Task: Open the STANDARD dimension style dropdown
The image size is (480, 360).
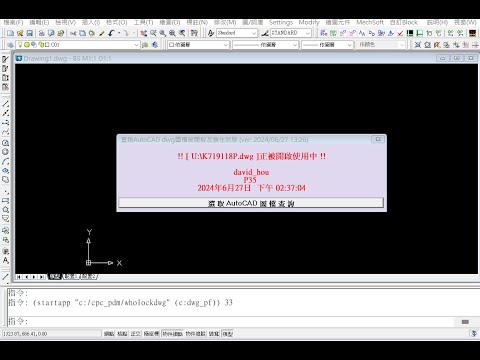Action: pyautogui.click(x=308, y=33)
